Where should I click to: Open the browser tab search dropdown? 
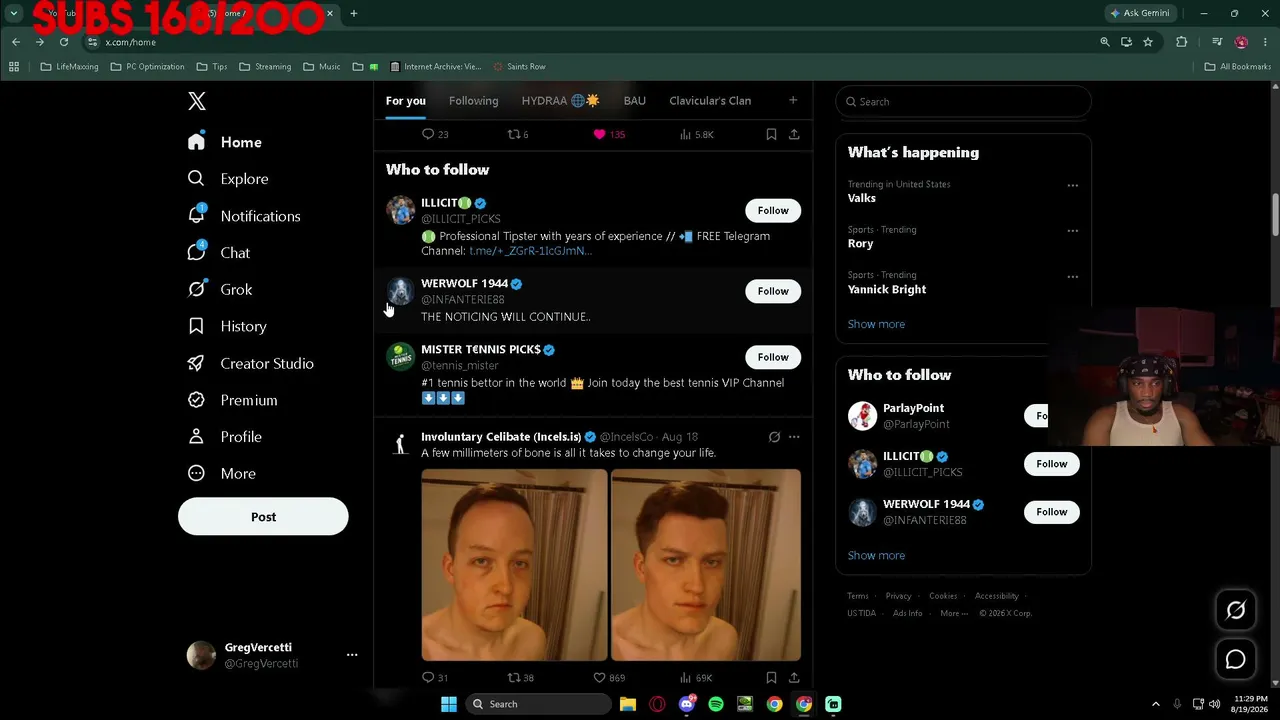coord(14,13)
